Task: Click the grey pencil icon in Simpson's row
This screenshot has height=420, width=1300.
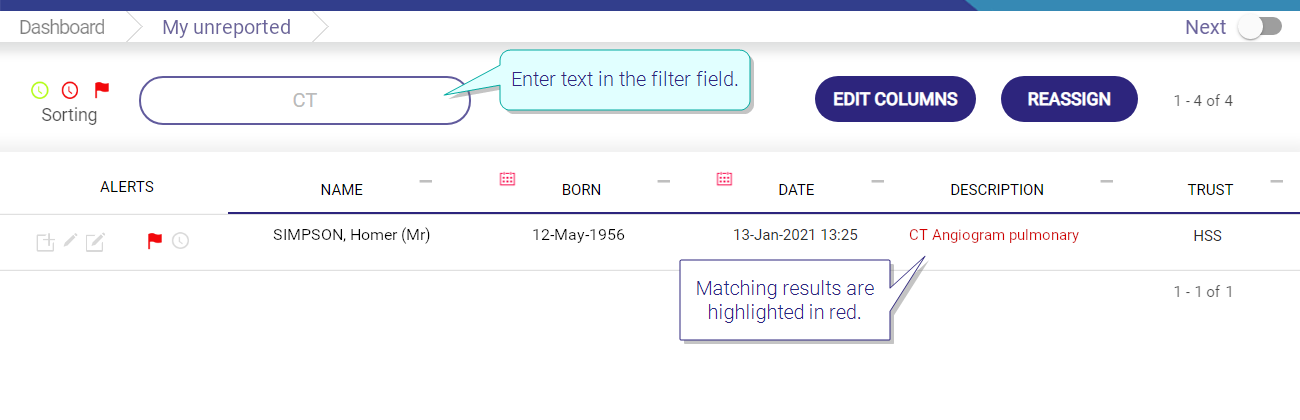Action: (70, 240)
